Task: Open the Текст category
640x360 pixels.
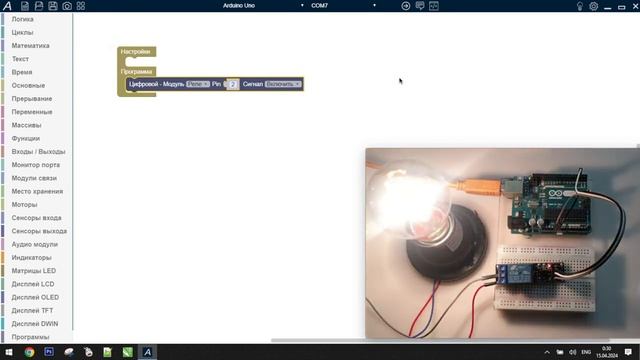Action: click(x=20, y=59)
